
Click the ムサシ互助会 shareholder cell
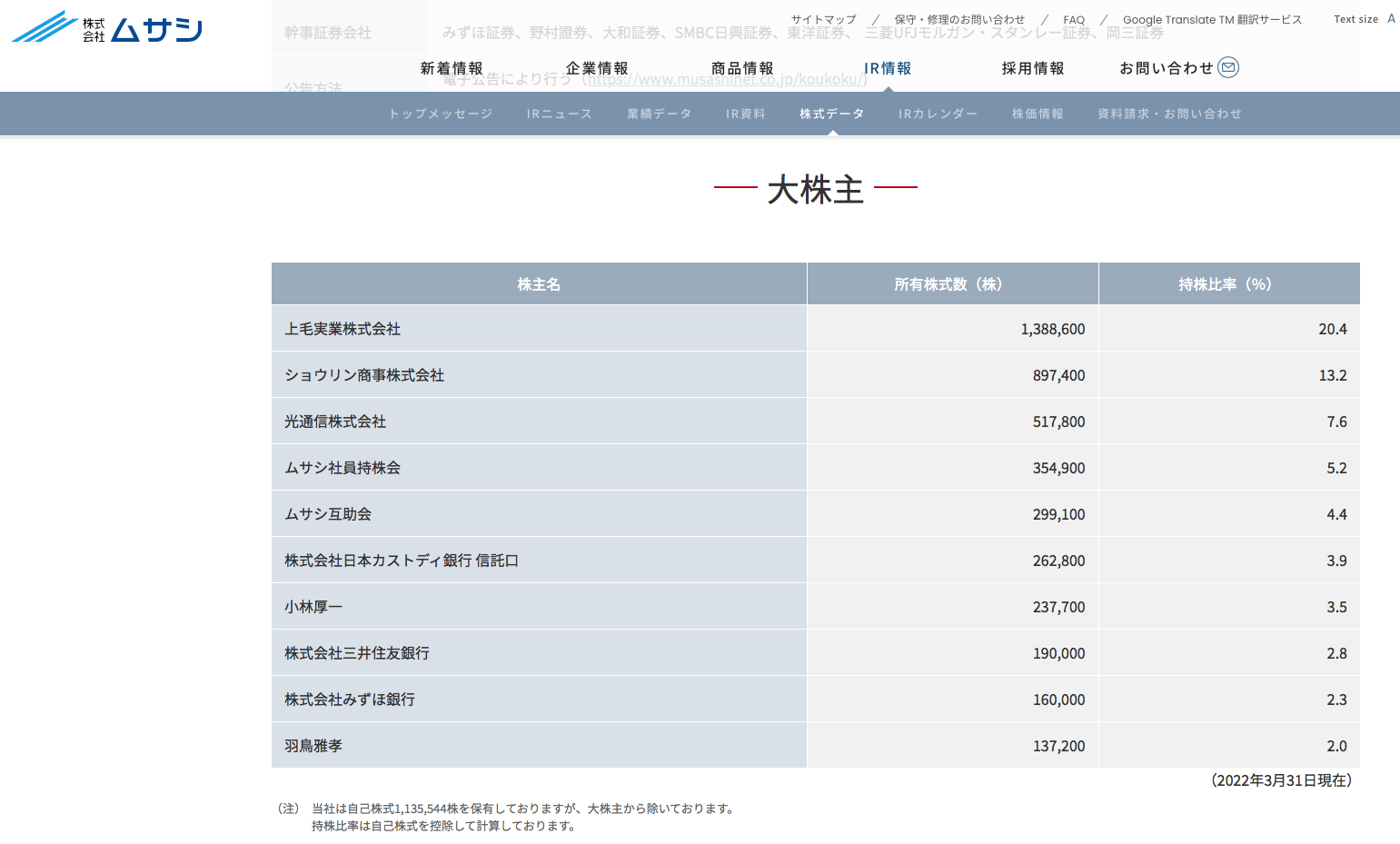tap(539, 514)
